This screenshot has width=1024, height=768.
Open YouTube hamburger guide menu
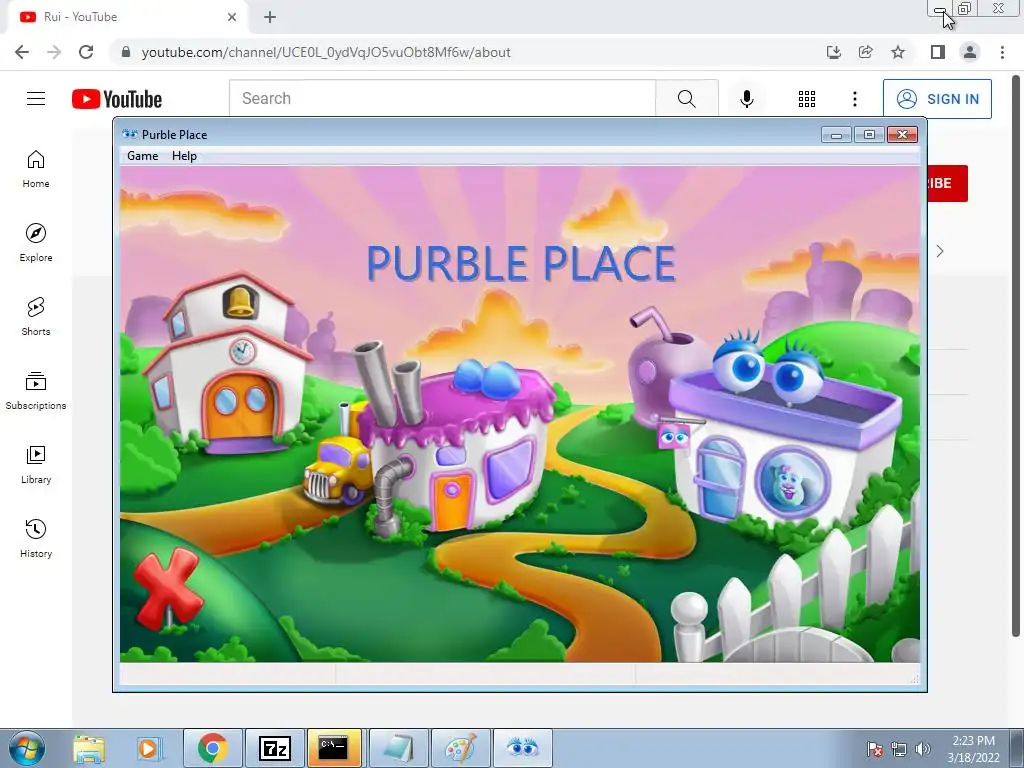36,99
